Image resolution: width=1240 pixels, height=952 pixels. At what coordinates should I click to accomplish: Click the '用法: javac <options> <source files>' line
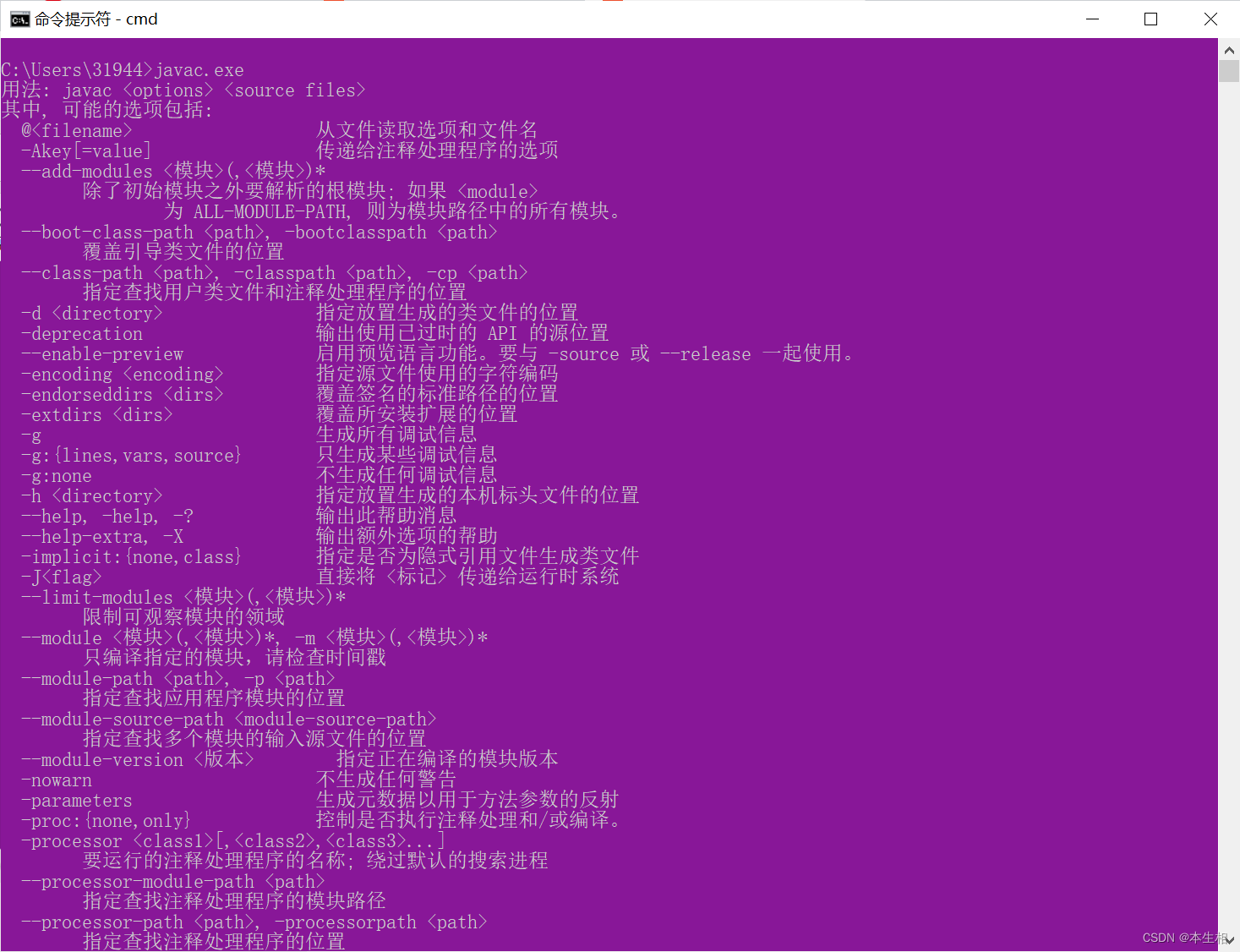click(x=183, y=90)
